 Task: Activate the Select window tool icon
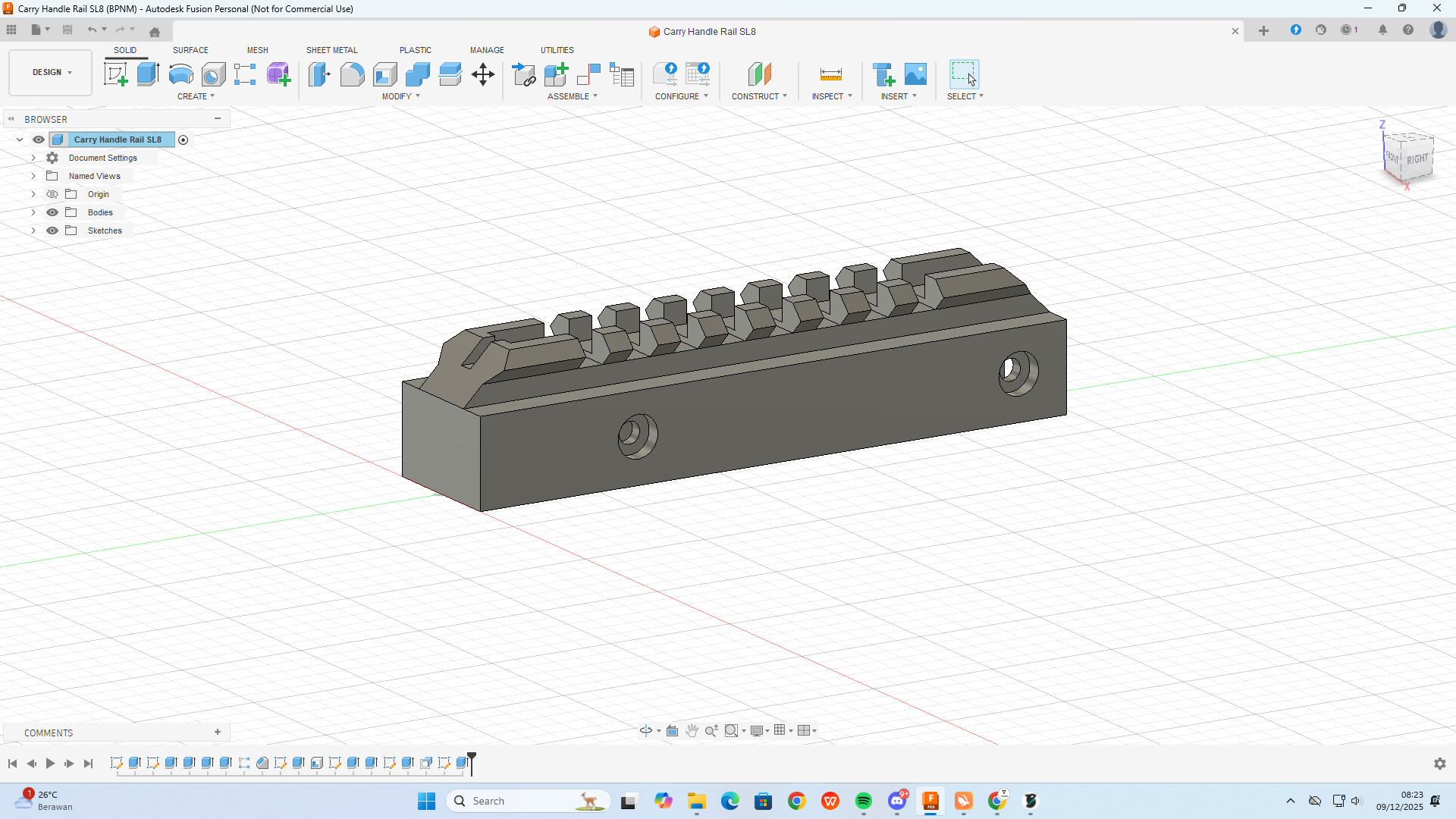[964, 74]
